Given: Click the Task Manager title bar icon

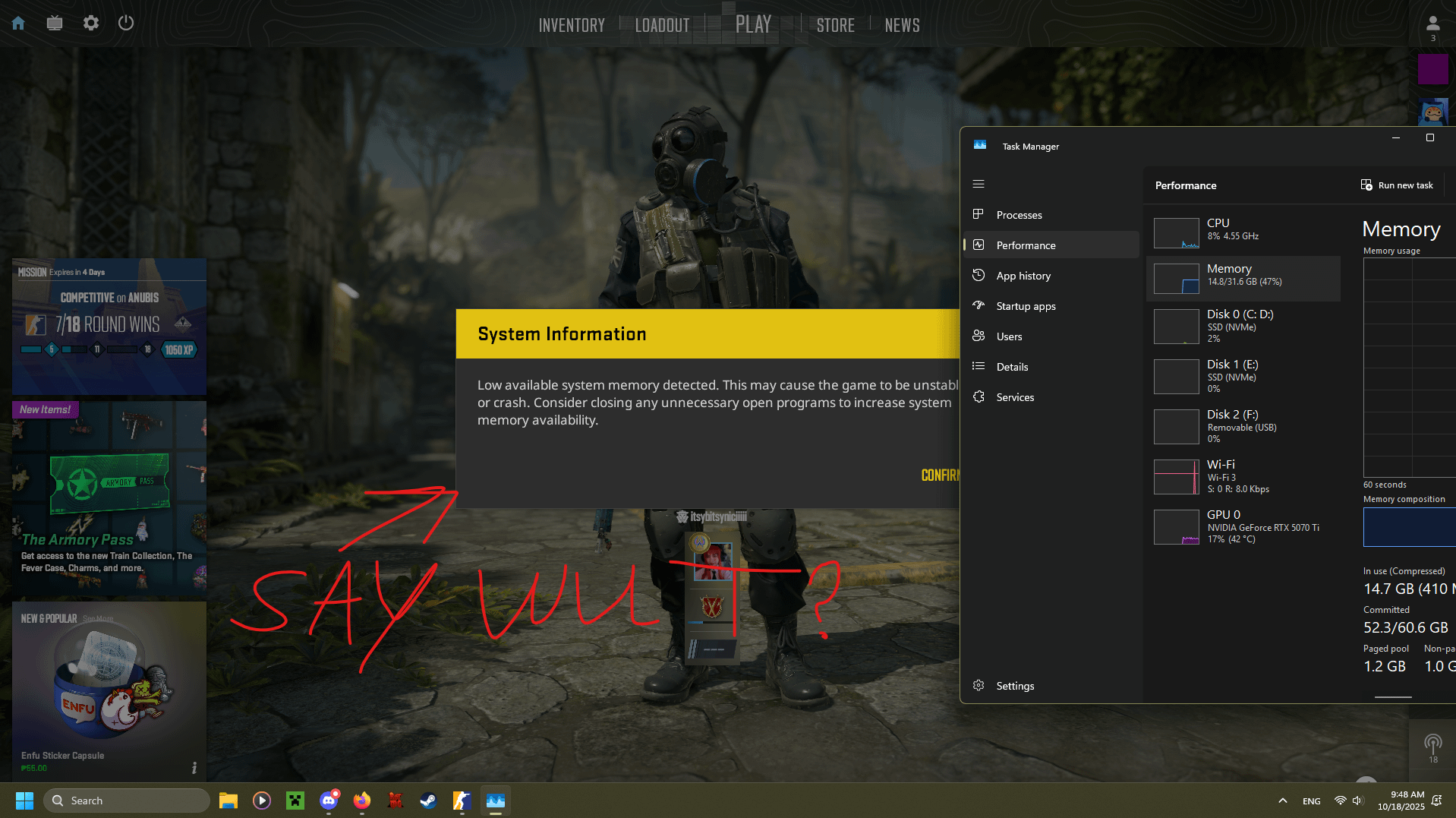Looking at the screenshot, I should (x=980, y=146).
